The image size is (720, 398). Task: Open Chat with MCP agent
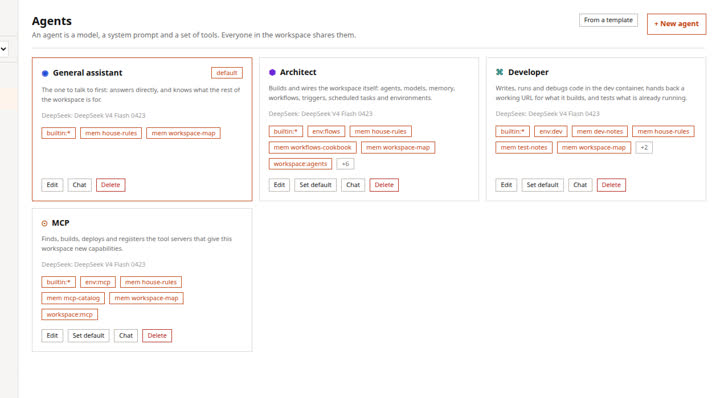tap(126, 336)
